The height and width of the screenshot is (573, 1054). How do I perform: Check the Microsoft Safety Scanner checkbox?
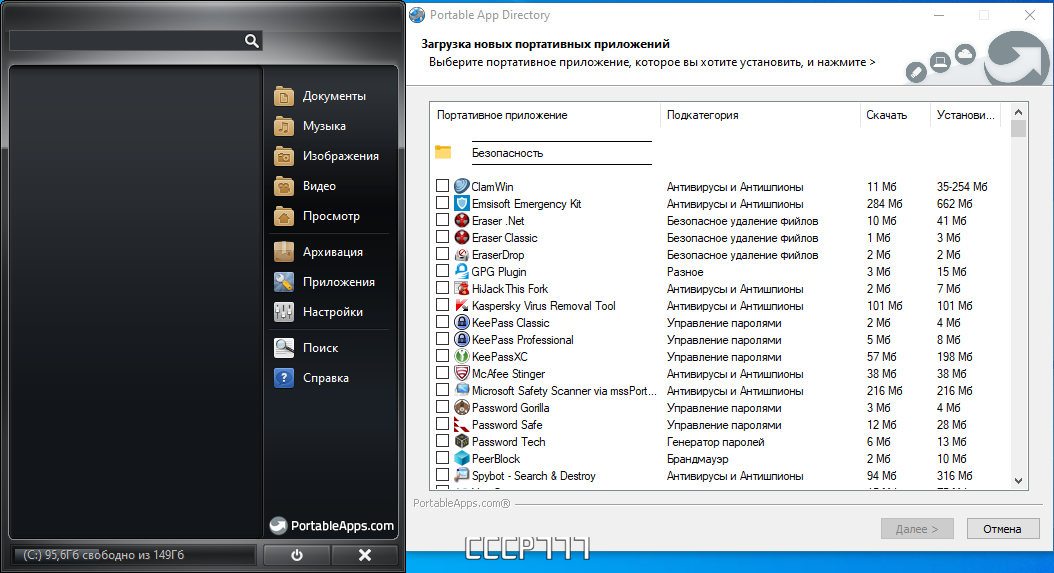(x=442, y=389)
